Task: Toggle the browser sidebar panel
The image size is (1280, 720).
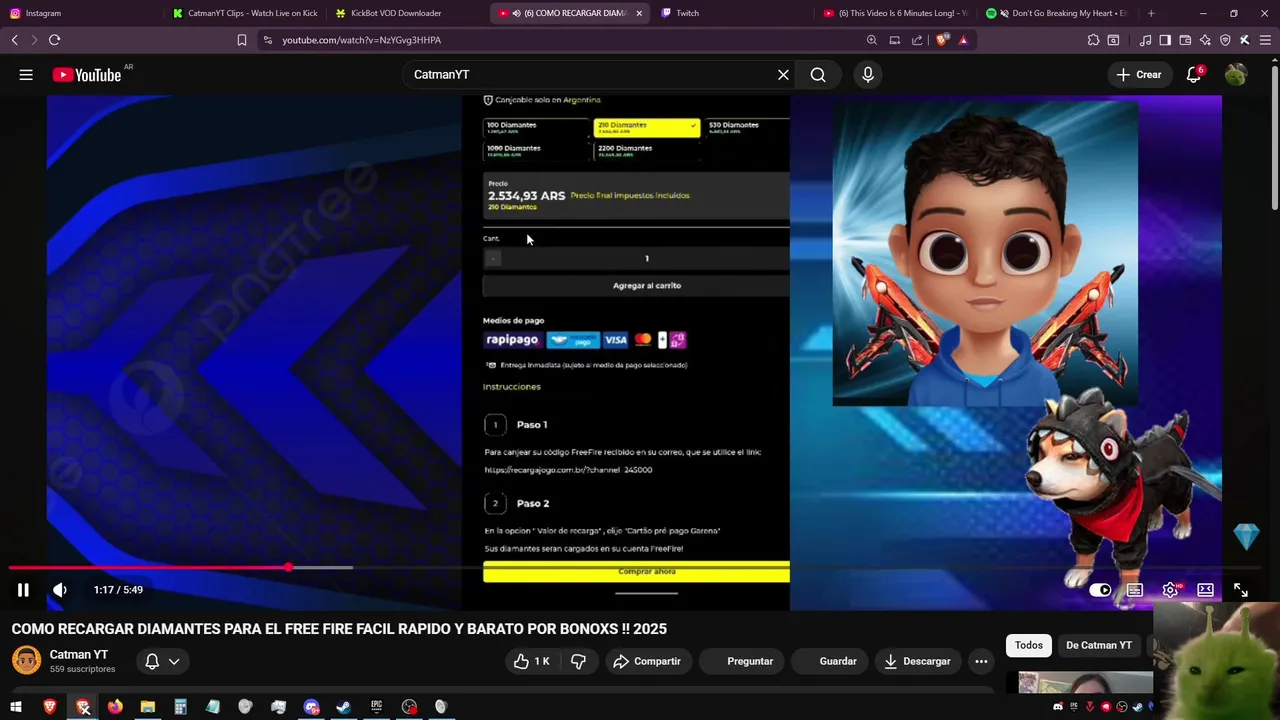Action: [x=1165, y=40]
